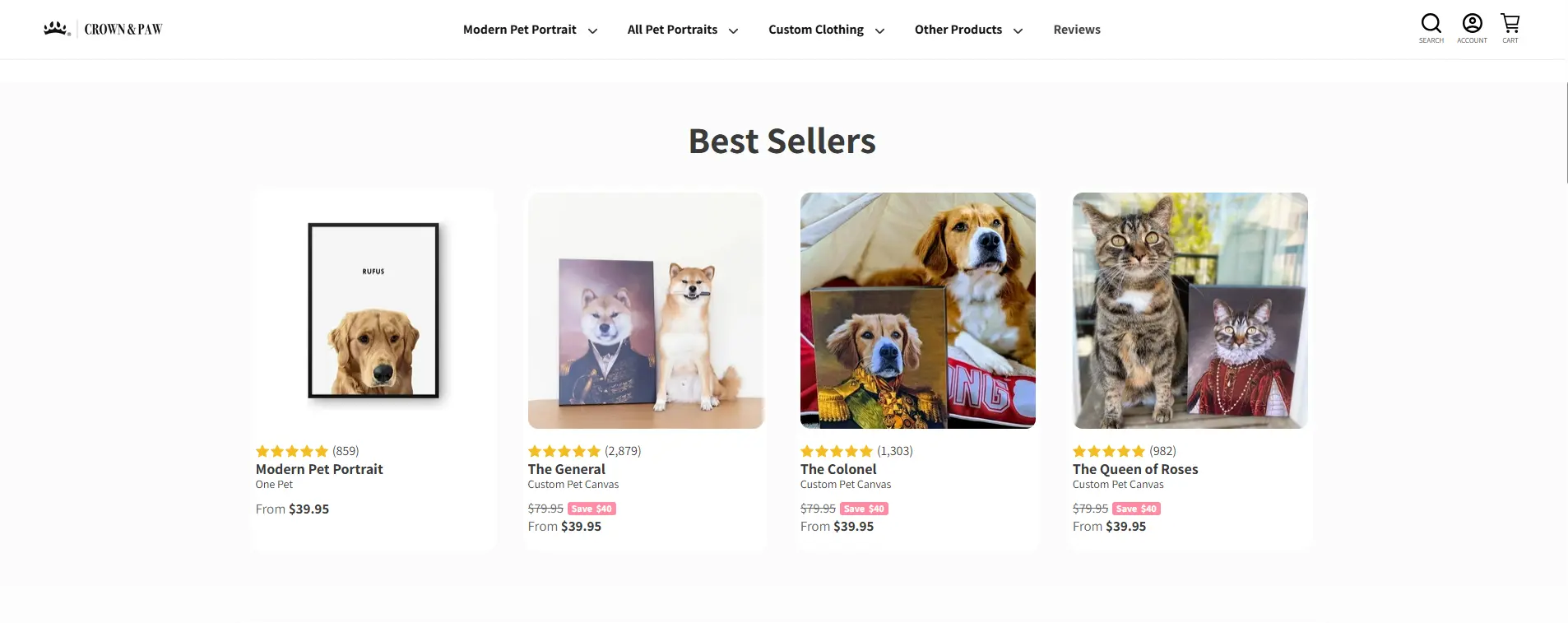The height and width of the screenshot is (623, 1568).
Task: Click the star rating for The General
Action: (x=564, y=451)
